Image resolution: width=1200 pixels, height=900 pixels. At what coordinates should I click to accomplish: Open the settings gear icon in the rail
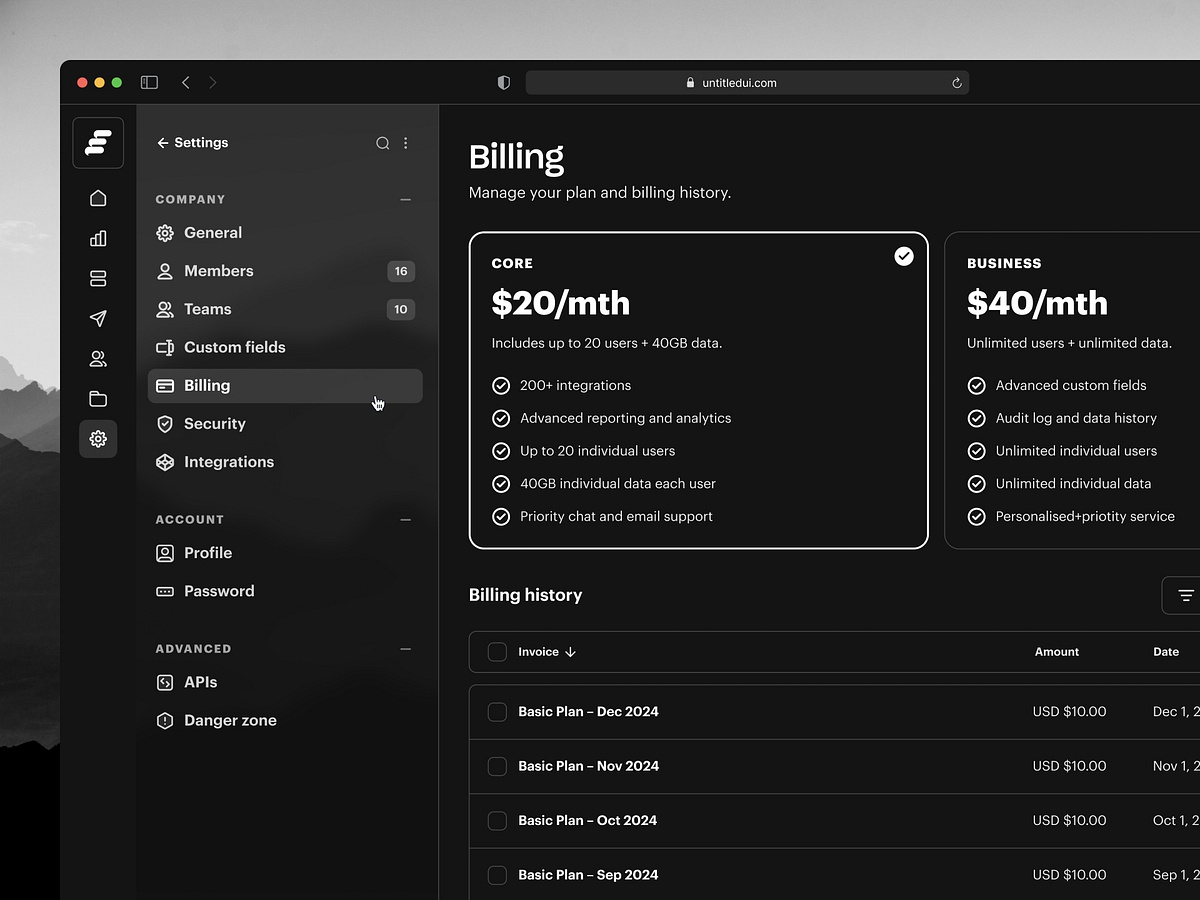(x=97, y=438)
